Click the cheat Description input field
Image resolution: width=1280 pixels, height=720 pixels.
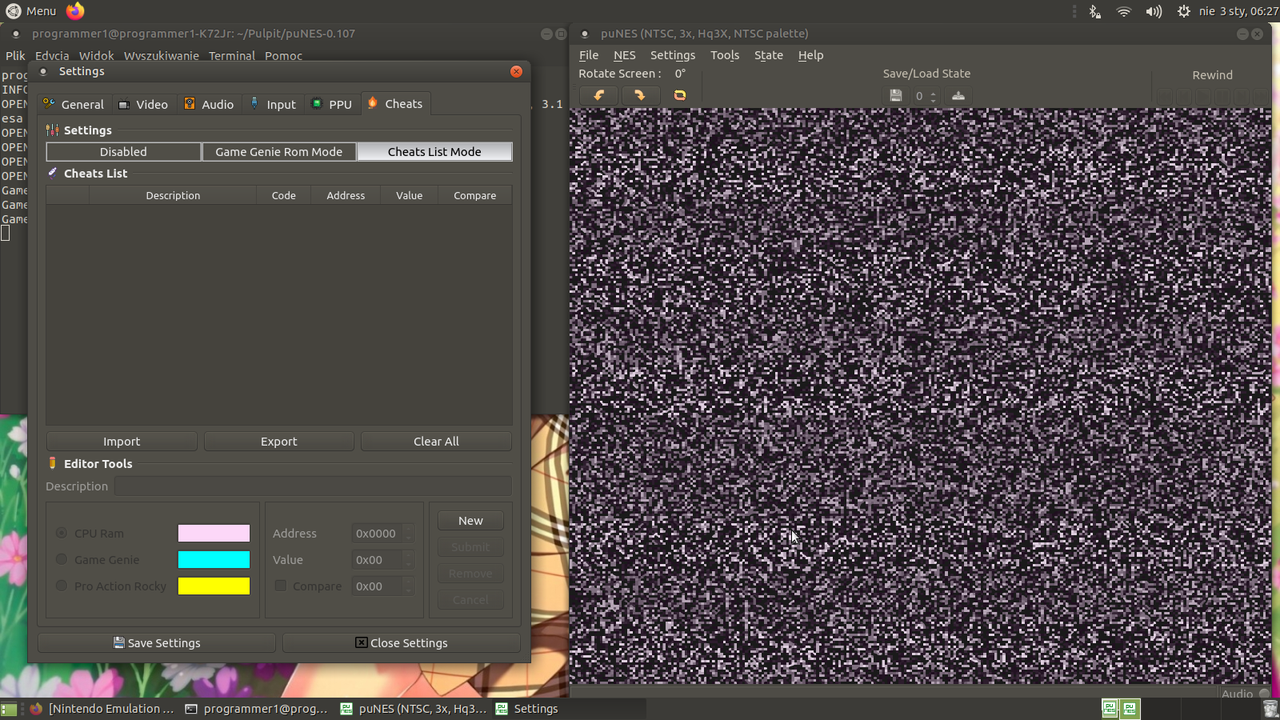(x=313, y=486)
